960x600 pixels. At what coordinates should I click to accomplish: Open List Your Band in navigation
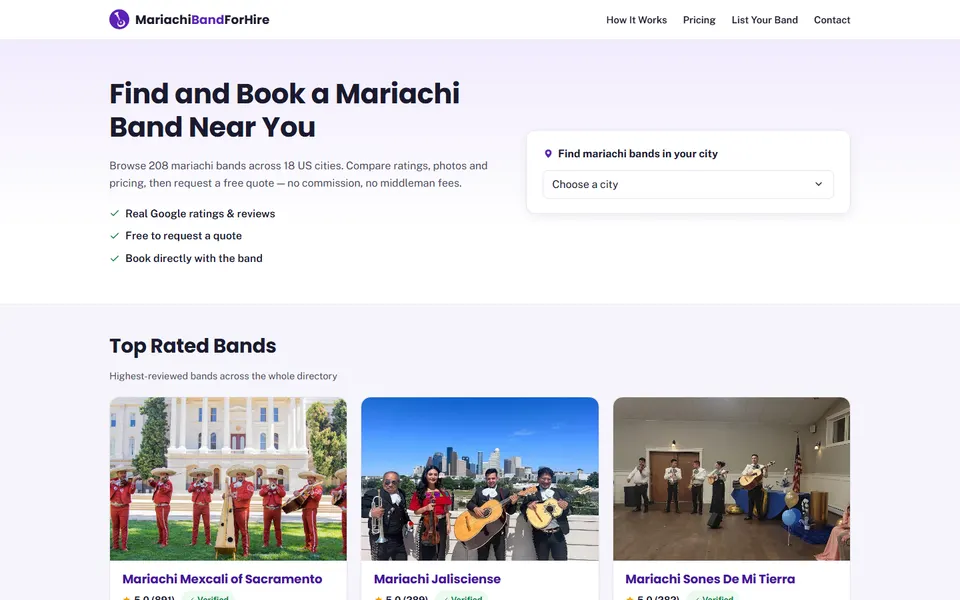pos(765,20)
